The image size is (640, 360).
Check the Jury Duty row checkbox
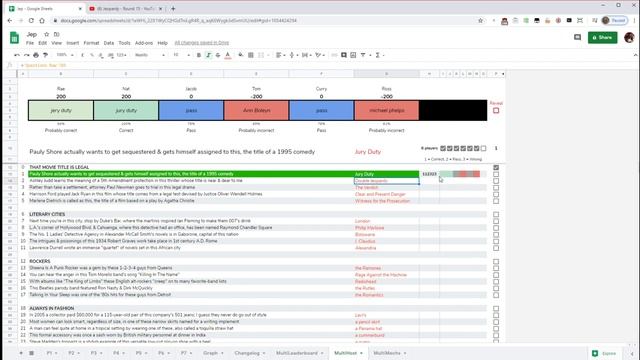point(496,174)
